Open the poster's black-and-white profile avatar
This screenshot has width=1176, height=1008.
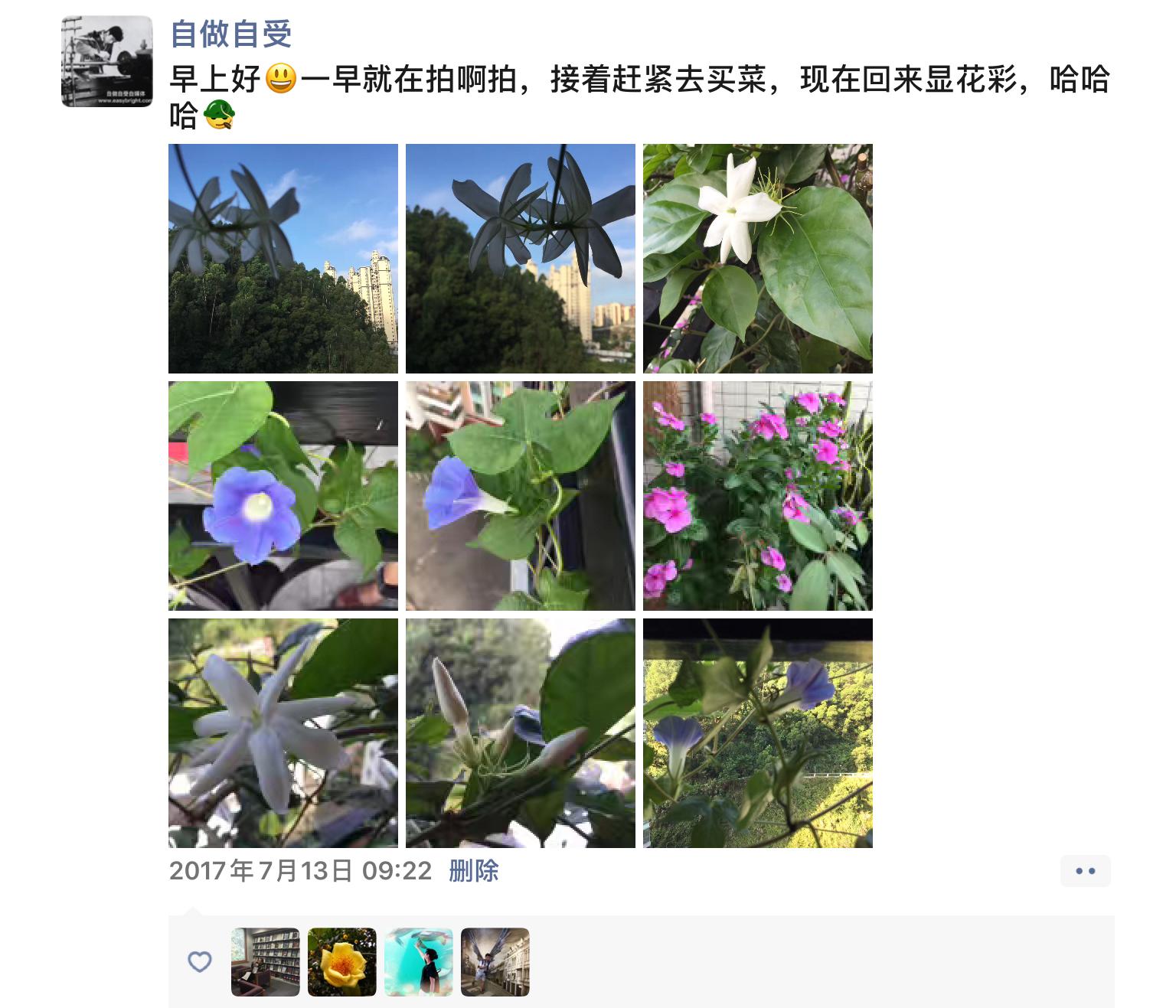click(107, 61)
